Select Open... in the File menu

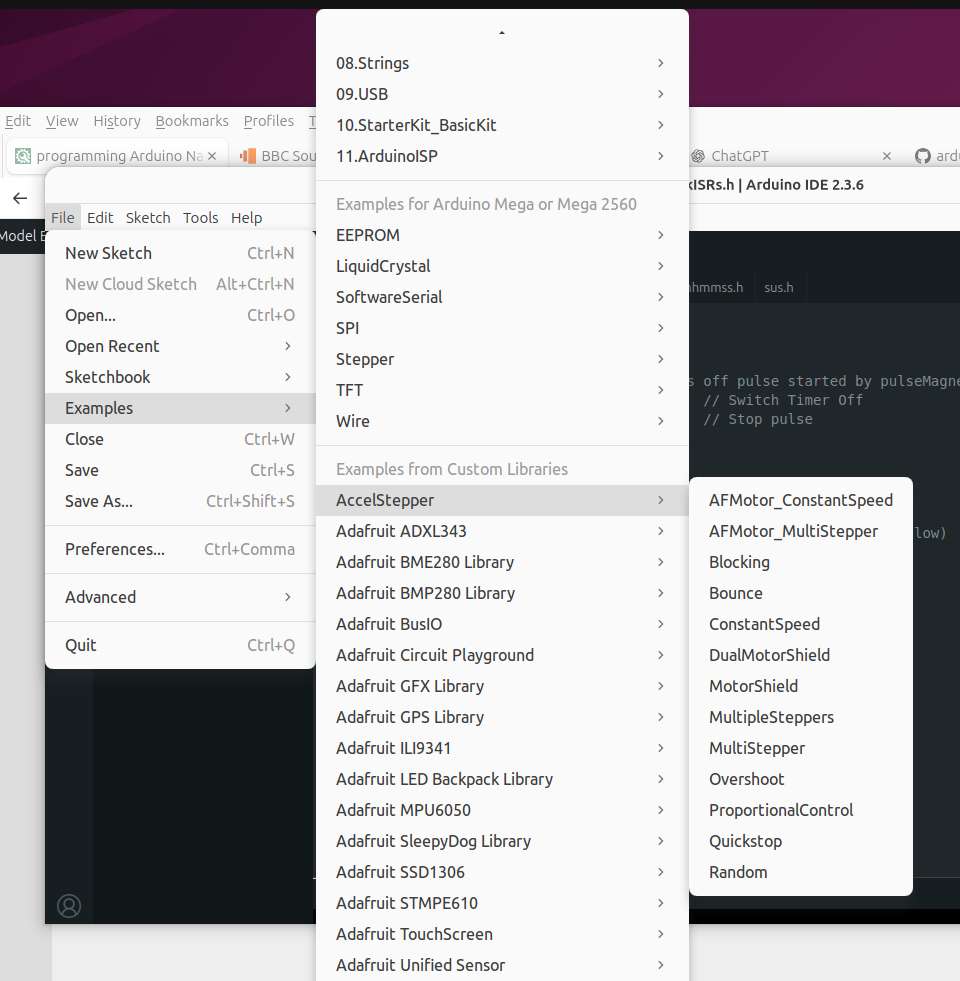click(x=180, y=315)
